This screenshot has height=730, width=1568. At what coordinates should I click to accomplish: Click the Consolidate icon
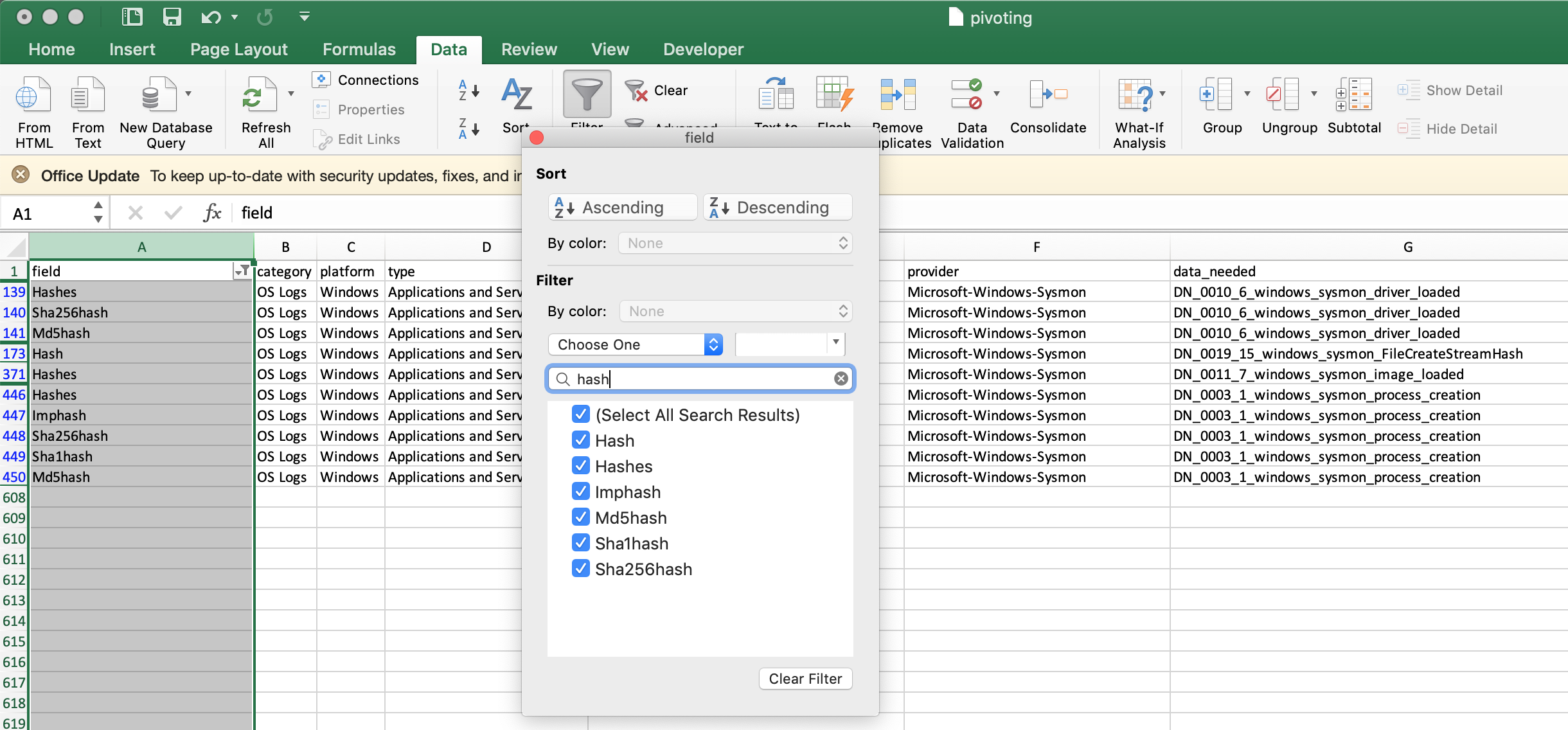click(1047, 95)
